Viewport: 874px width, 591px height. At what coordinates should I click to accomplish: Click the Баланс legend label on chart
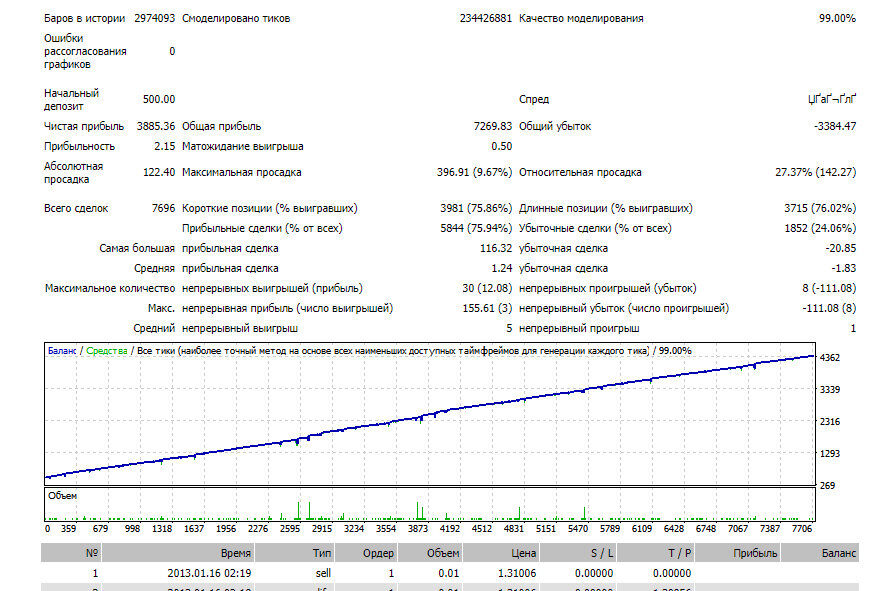click(62, 351)
